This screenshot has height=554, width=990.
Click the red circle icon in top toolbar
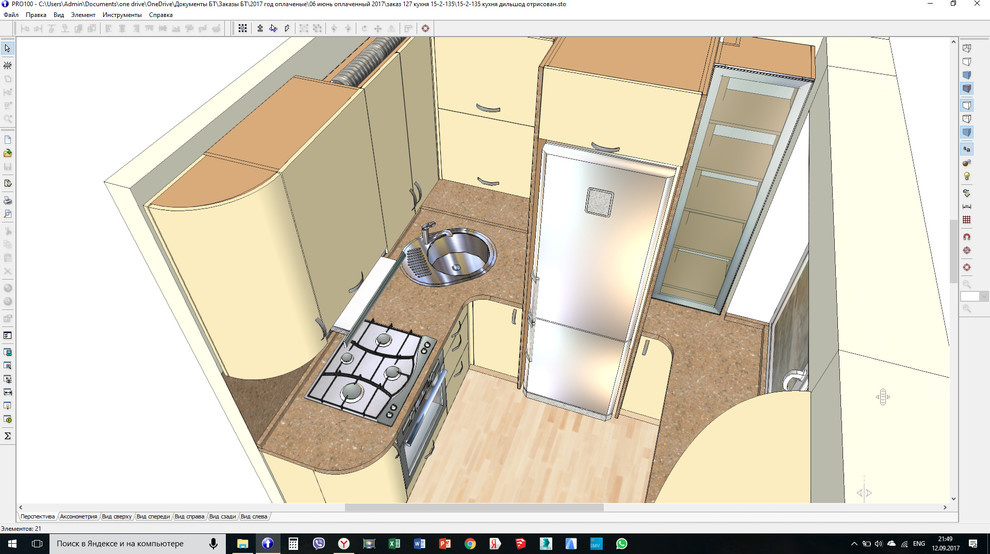click(x=426, y=28)
